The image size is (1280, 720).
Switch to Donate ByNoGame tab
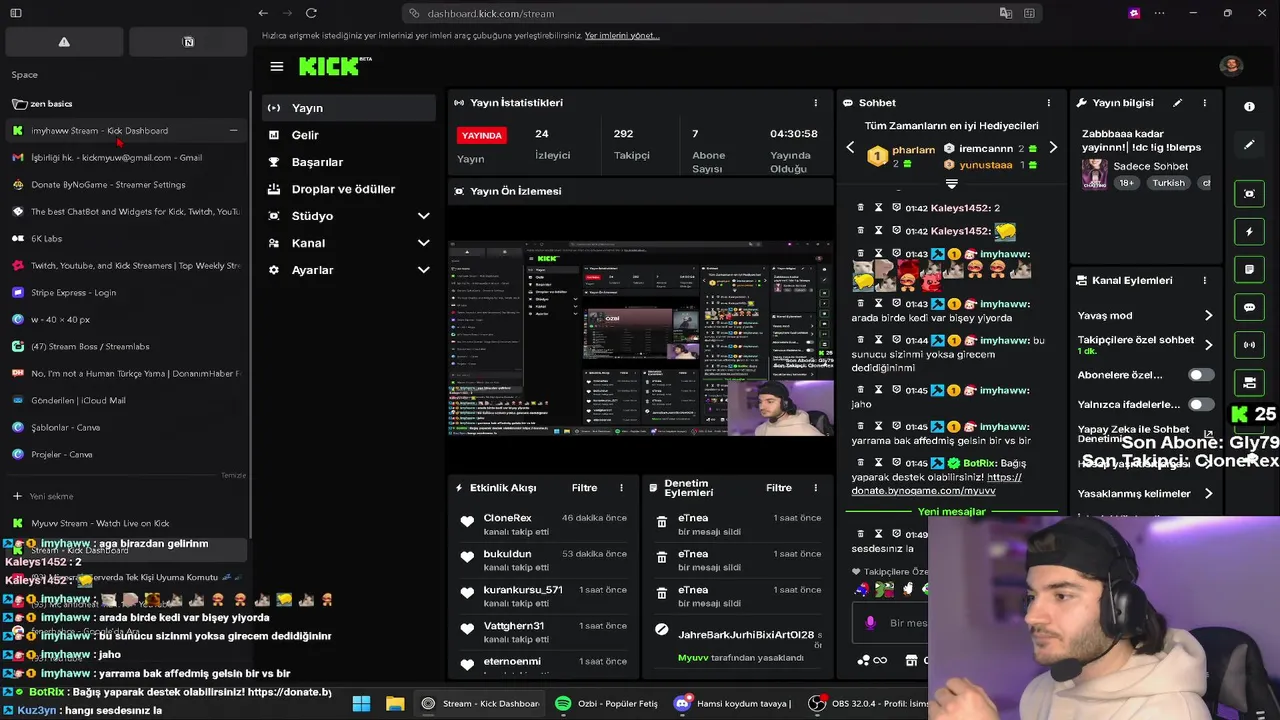[x=126, y=185]
